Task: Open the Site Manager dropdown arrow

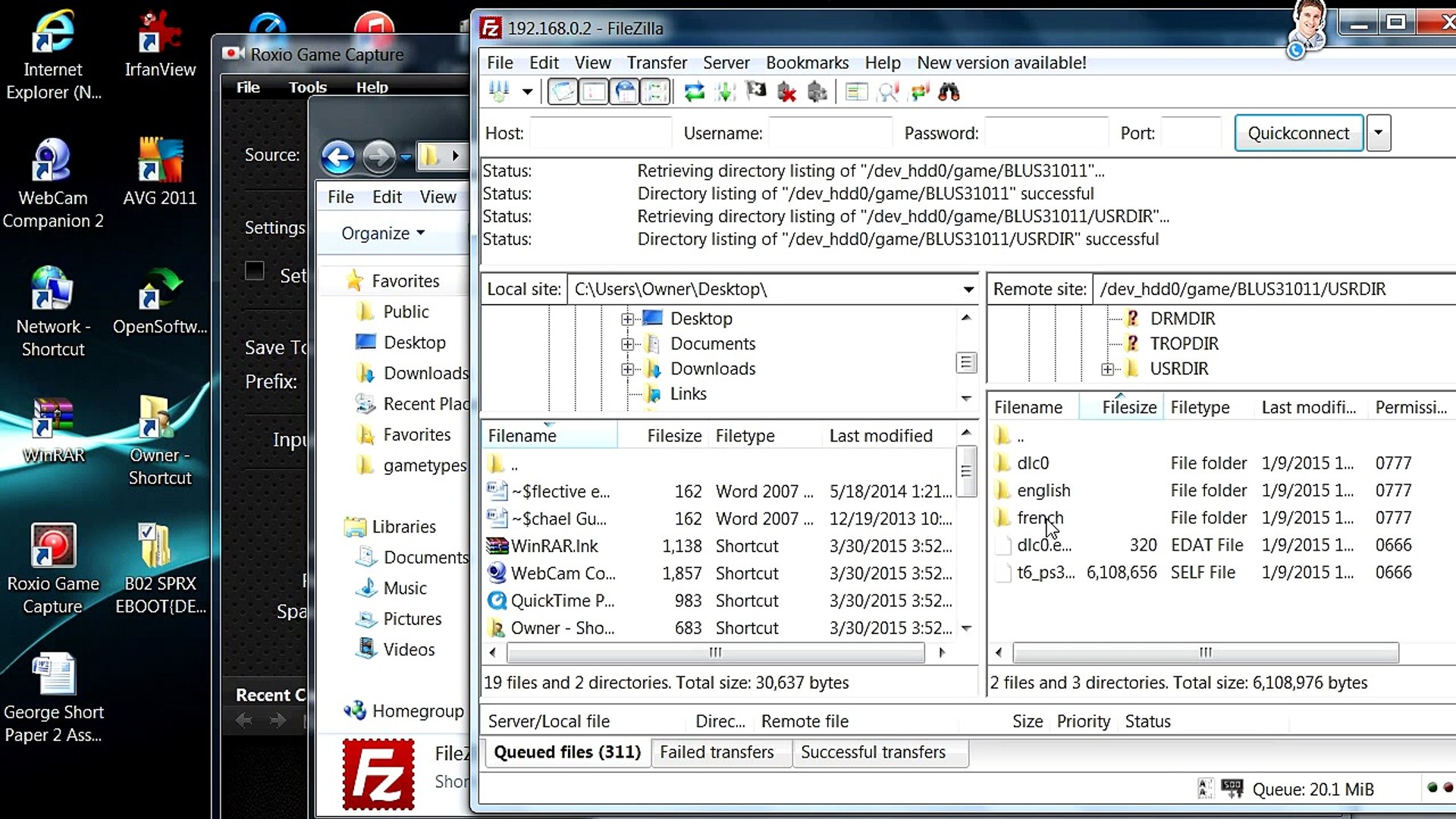Action: pyautogui.click(x=527, y=93)
